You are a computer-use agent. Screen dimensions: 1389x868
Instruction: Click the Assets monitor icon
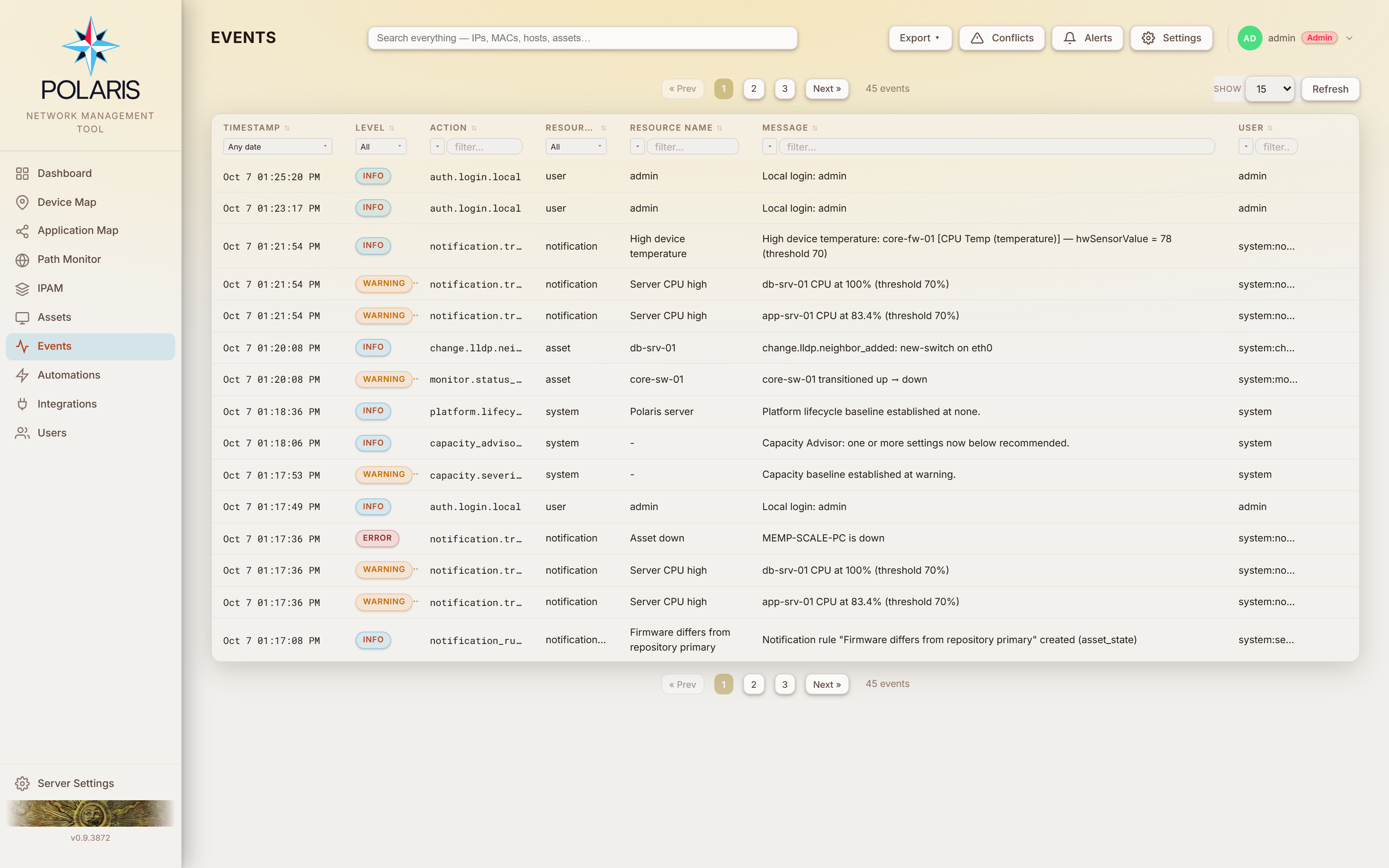22,317
